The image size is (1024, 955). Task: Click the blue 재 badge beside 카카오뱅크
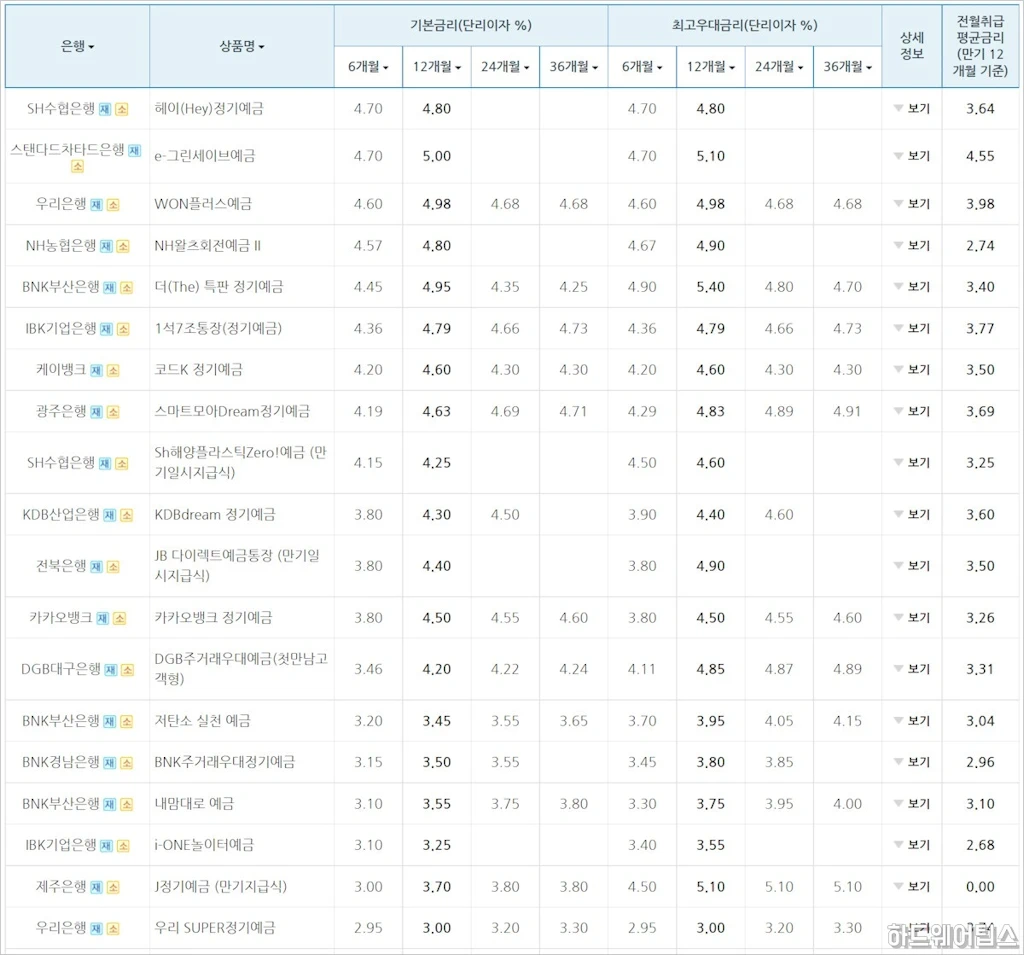pos(103,619)
